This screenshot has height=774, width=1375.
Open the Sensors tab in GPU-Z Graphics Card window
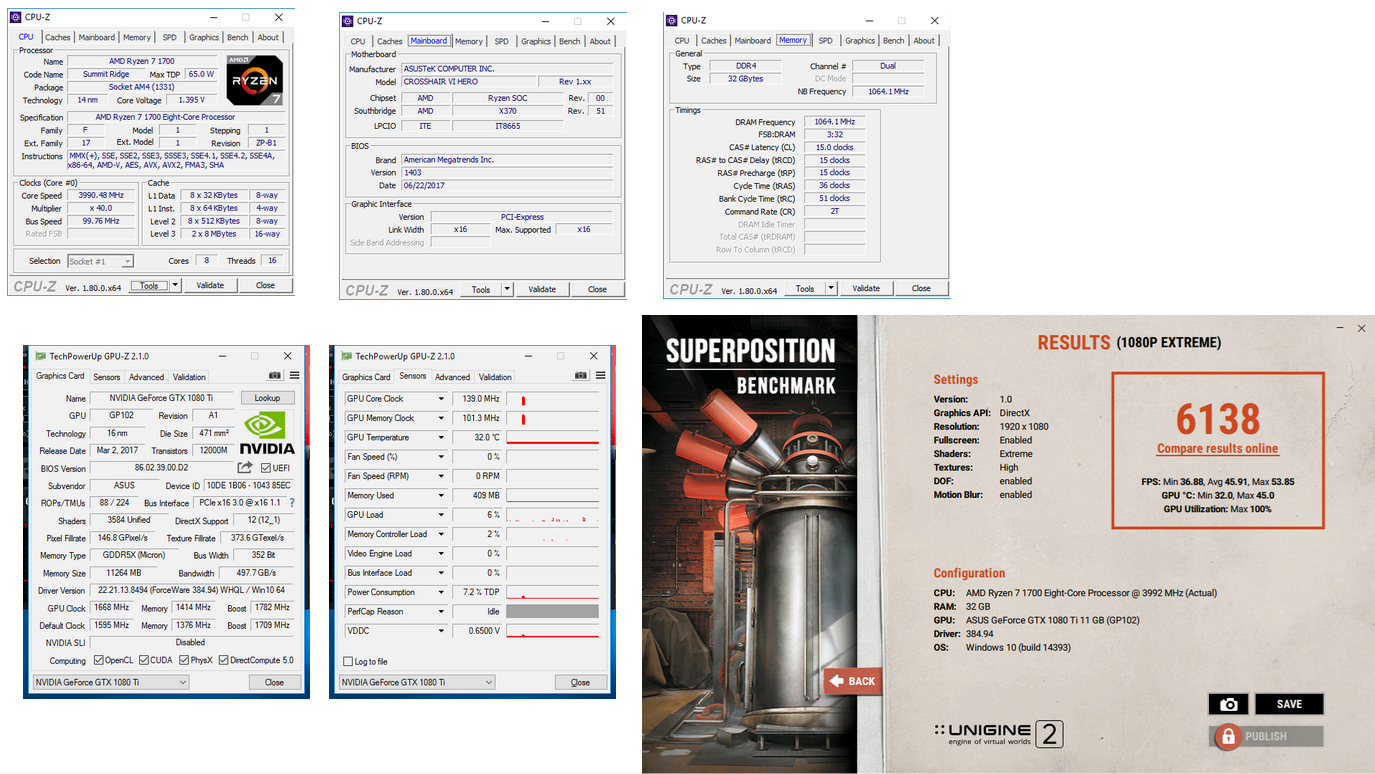point(106,377)
